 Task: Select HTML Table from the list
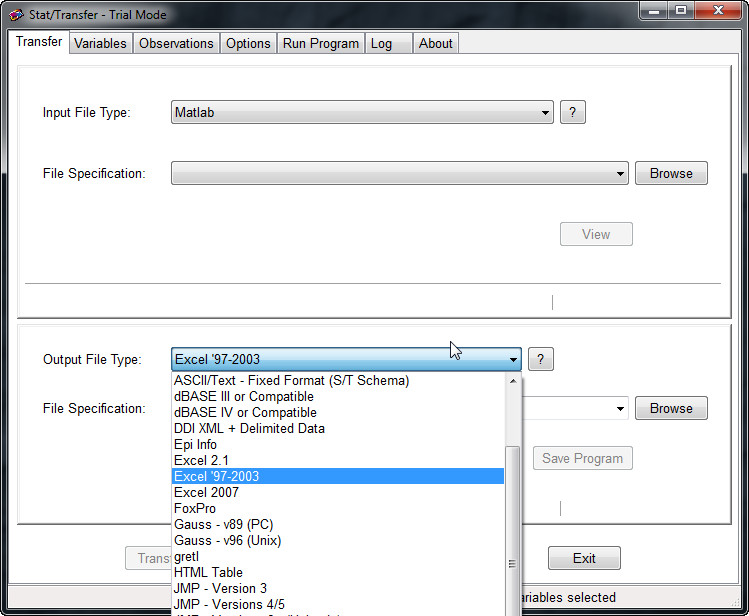(x=338, y=573)
